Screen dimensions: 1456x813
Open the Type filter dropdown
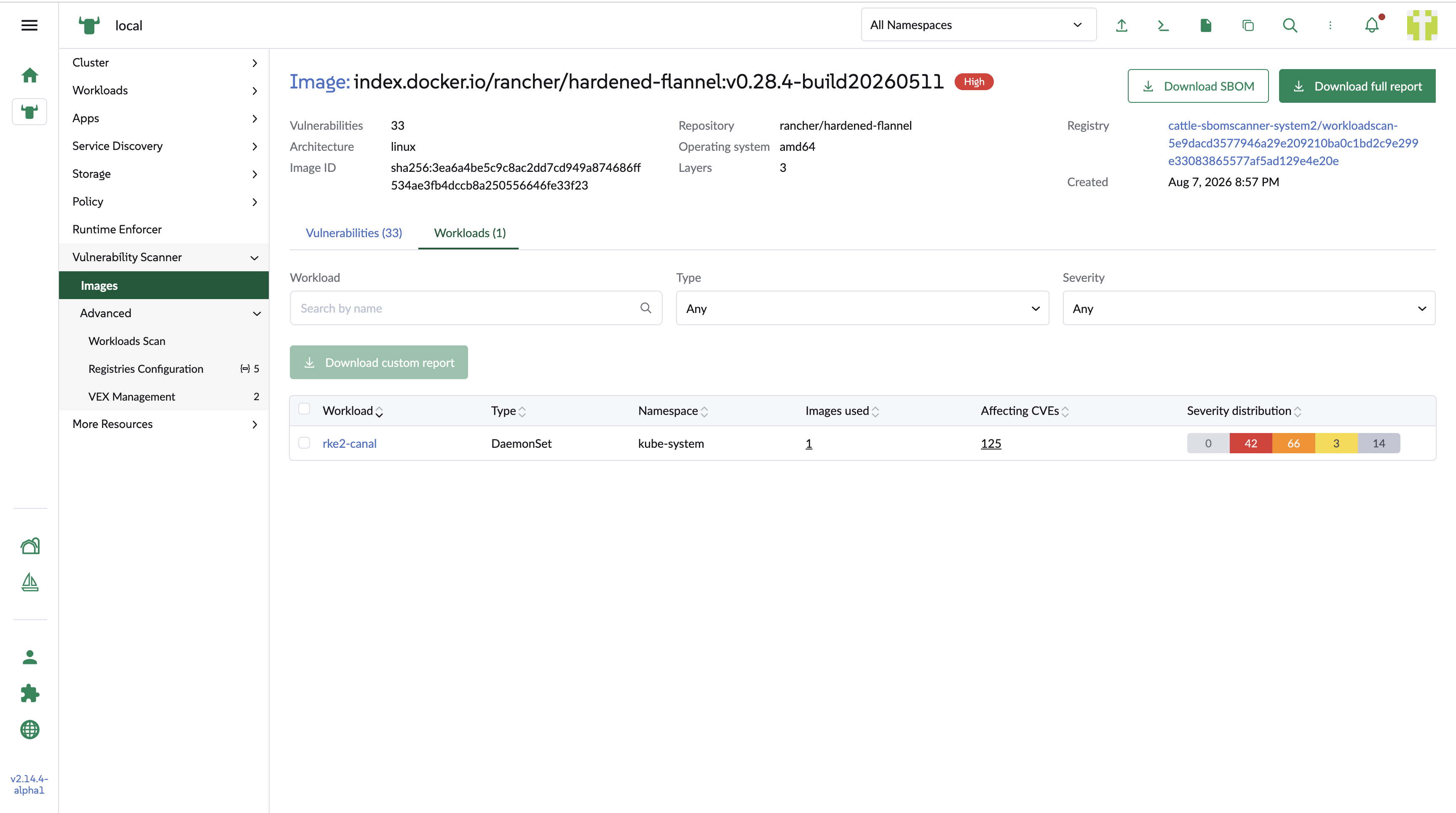862,308
